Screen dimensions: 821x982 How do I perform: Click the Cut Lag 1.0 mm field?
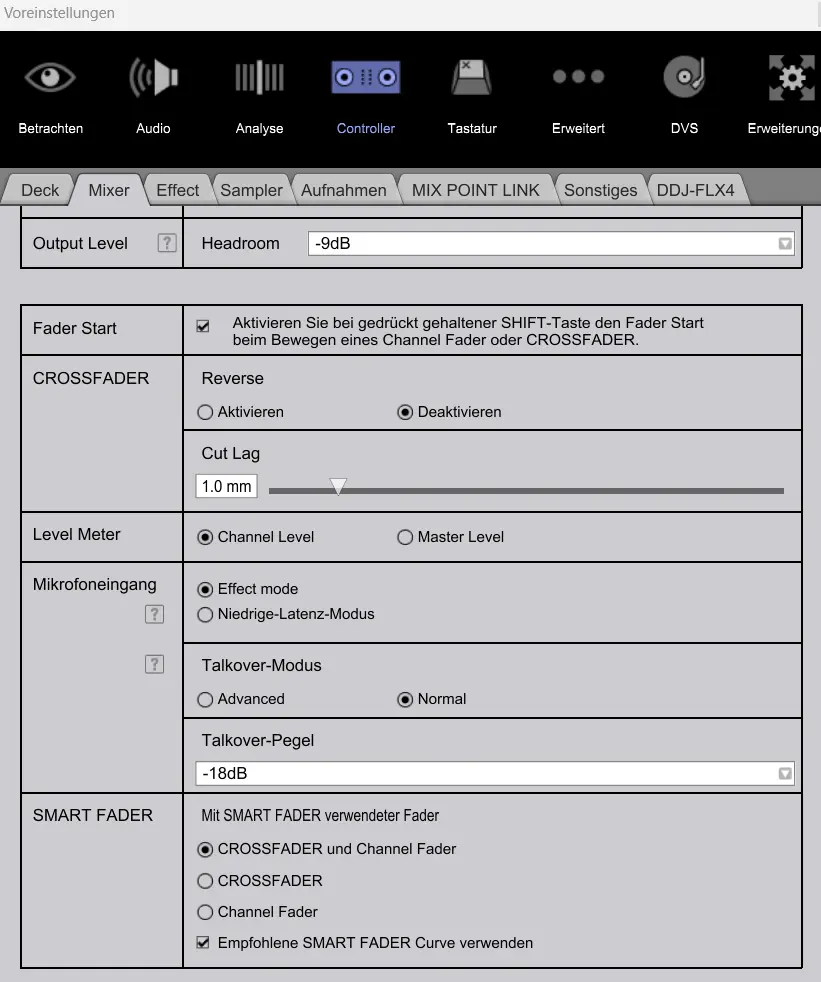click(x=226, y=487)
